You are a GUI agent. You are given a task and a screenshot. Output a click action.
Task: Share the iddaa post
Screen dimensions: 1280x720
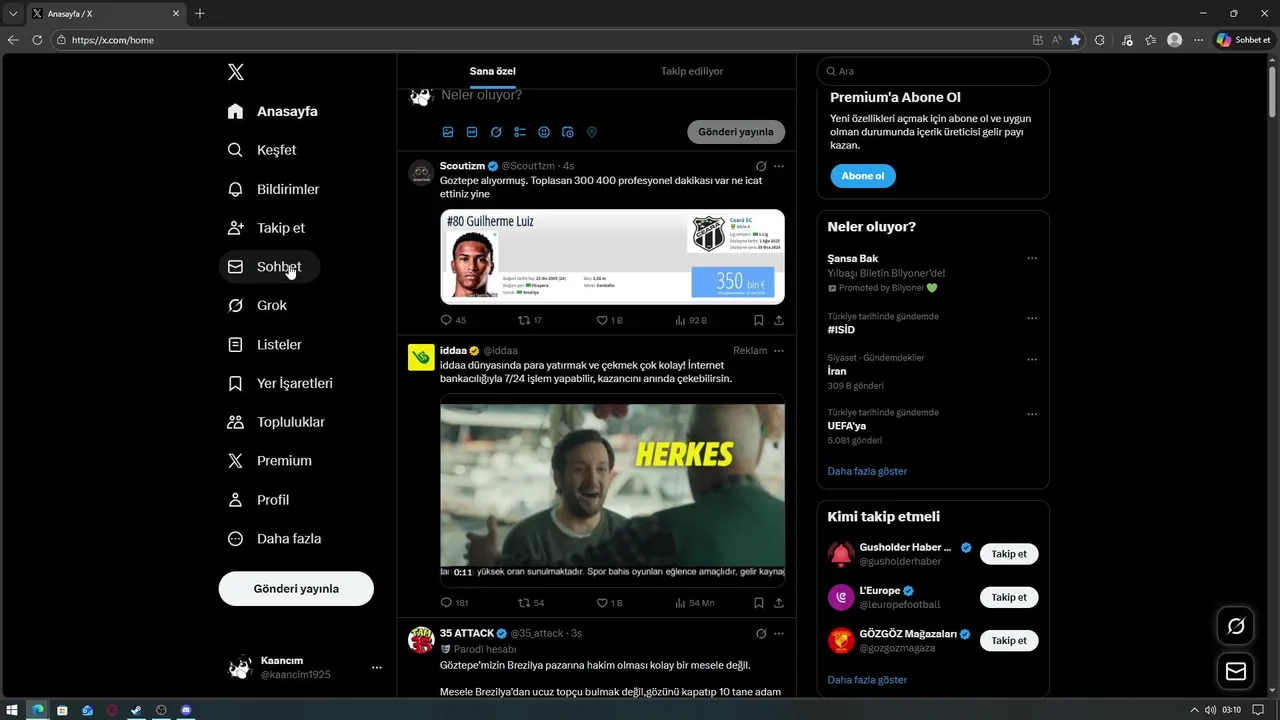coord(779,603)
